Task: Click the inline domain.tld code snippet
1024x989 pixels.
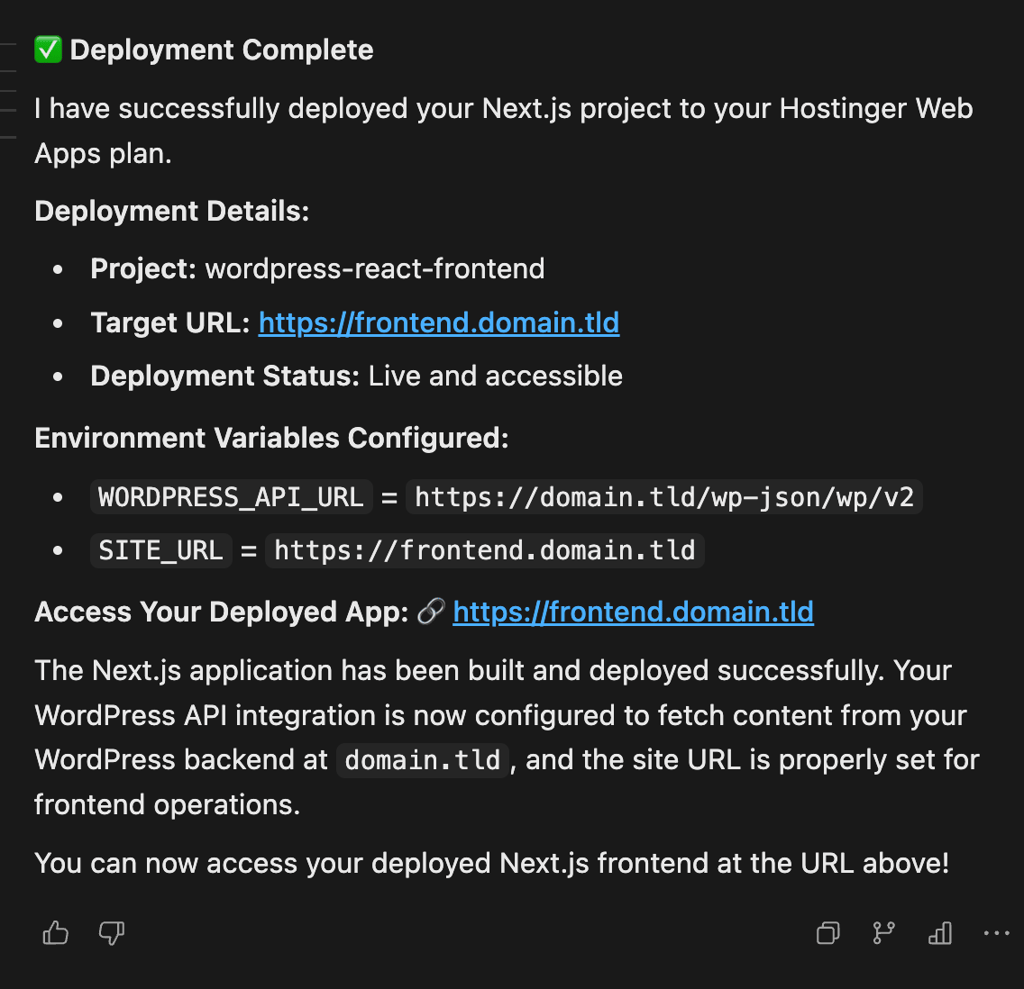Action: pos(423,760)
